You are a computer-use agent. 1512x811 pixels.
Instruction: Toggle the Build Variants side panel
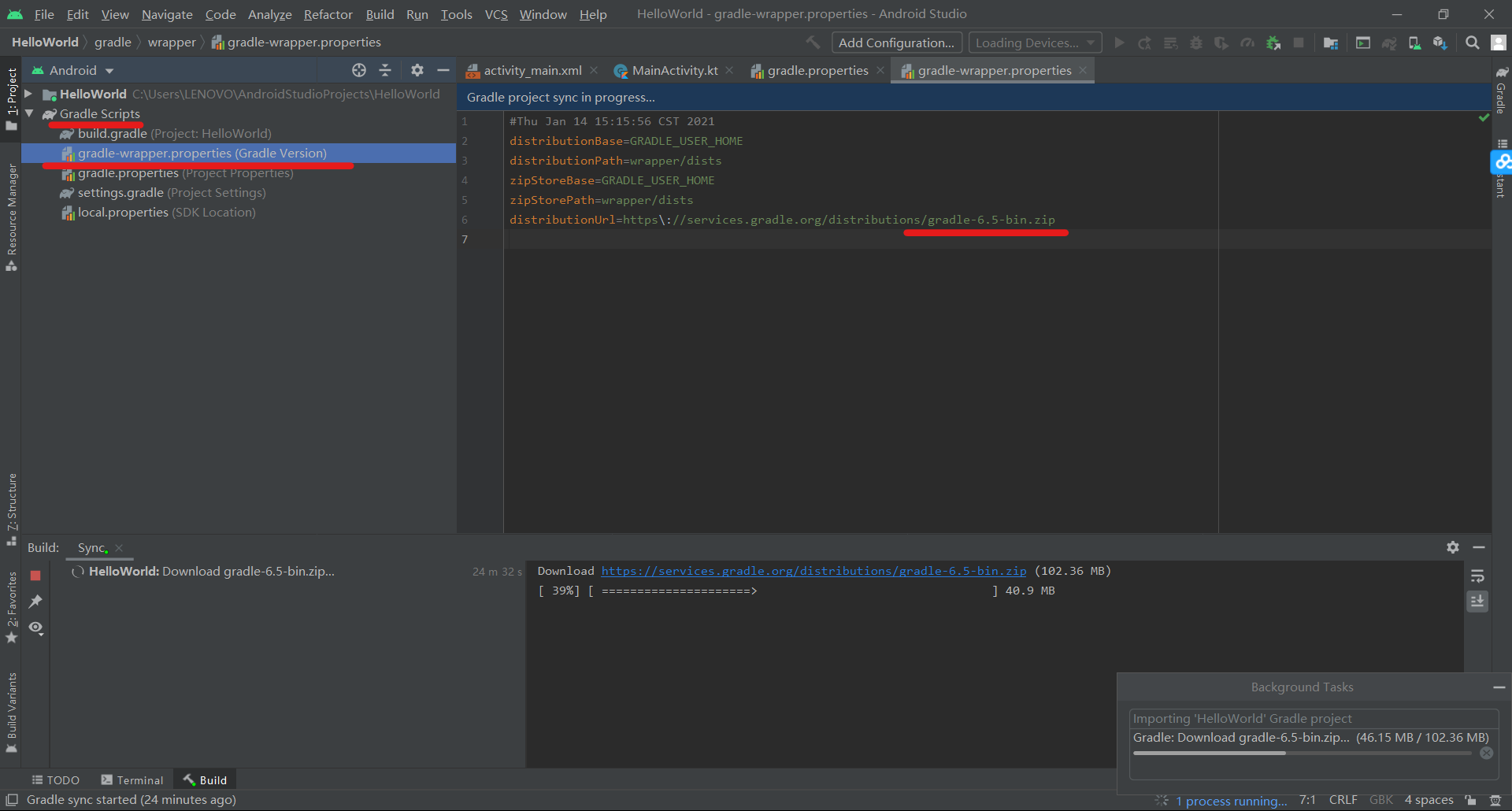click(x=12, y=713)
